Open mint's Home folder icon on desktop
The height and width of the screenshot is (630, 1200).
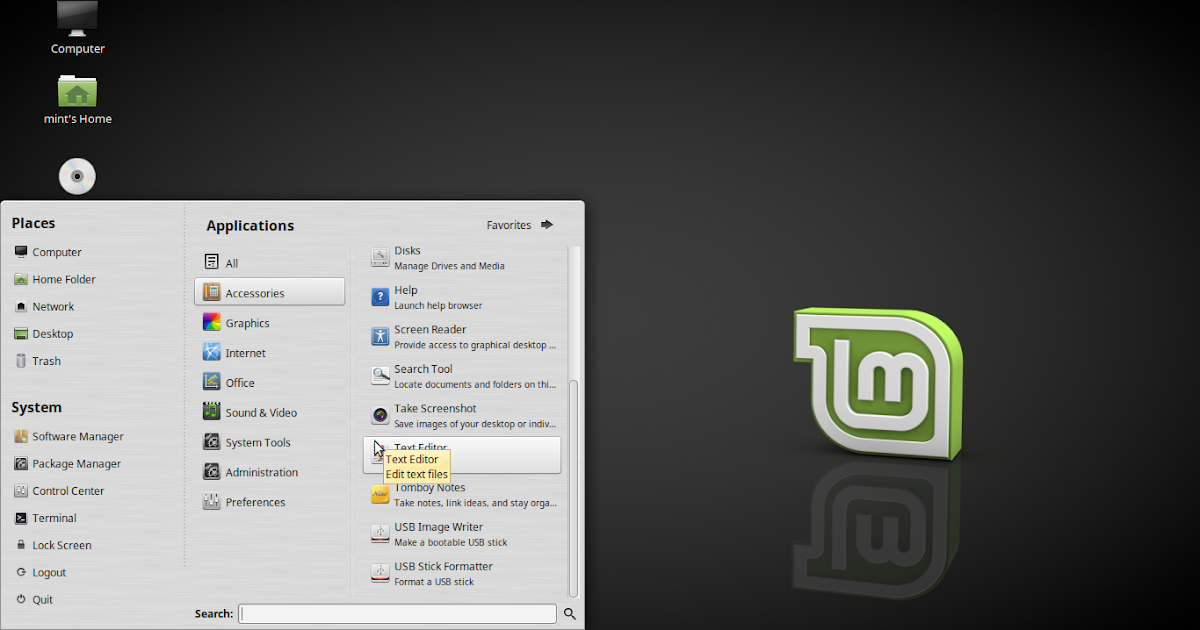tap(77, 92)
